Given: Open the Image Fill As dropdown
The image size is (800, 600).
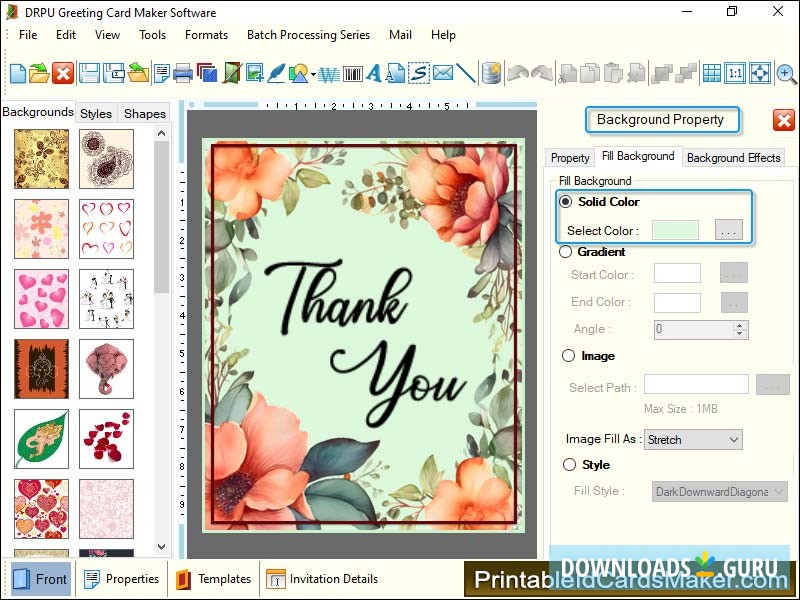Looking at the screenshot, I should 693,440.
